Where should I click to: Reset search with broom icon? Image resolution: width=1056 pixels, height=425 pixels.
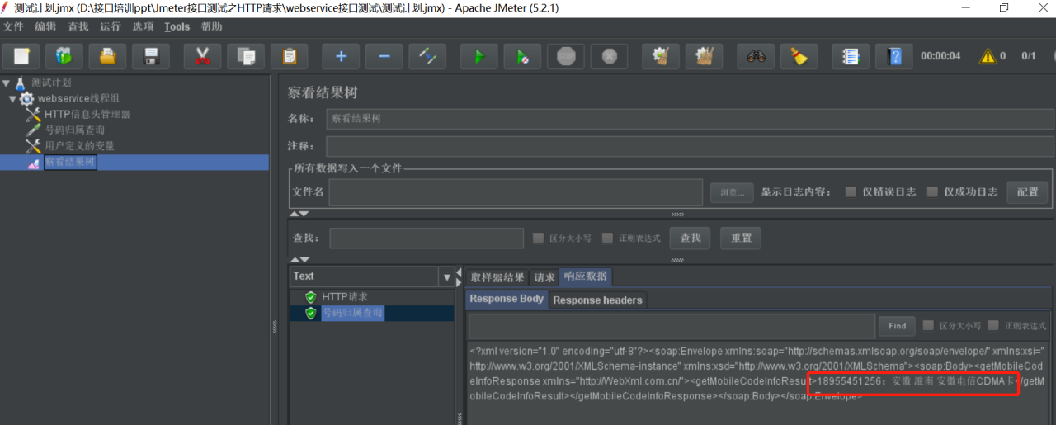[x=799, y=56]
